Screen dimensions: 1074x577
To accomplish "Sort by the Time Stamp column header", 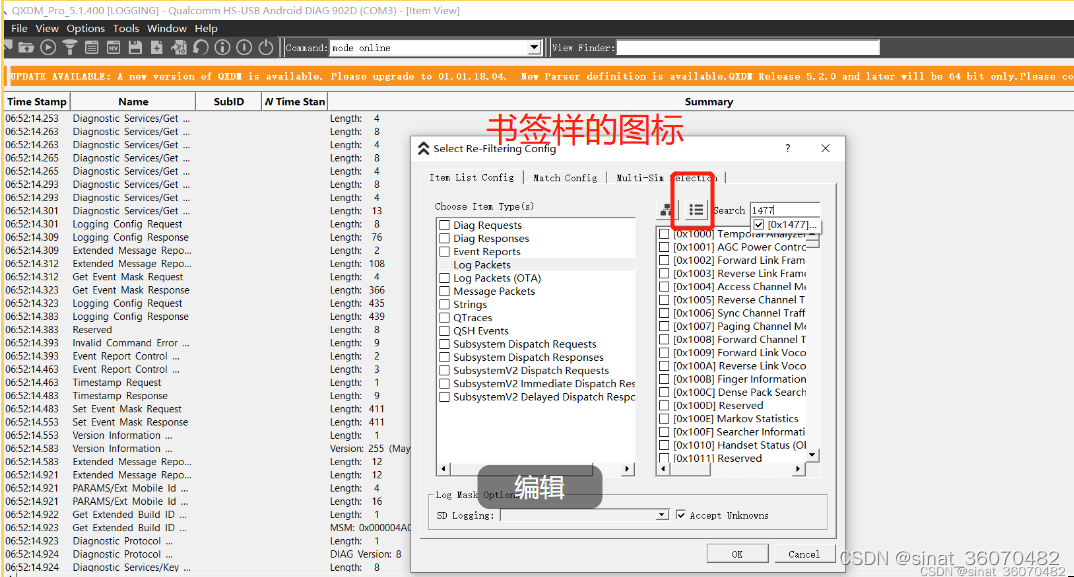I will pos(36,101).
